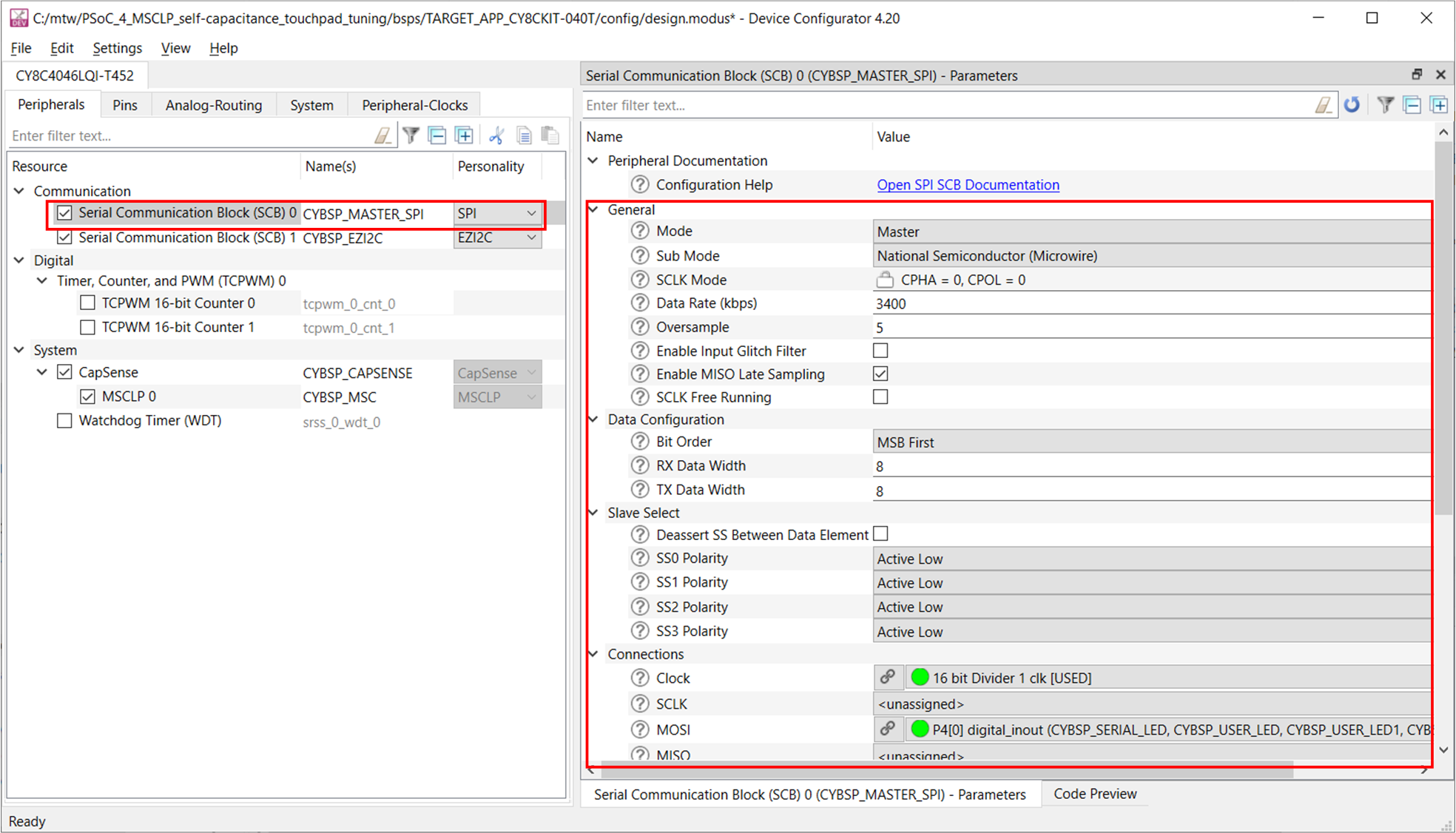Screen dimensions: 1456x833
Task: Undock the Parameters panel float icon
Action: tap(1417, 75)
